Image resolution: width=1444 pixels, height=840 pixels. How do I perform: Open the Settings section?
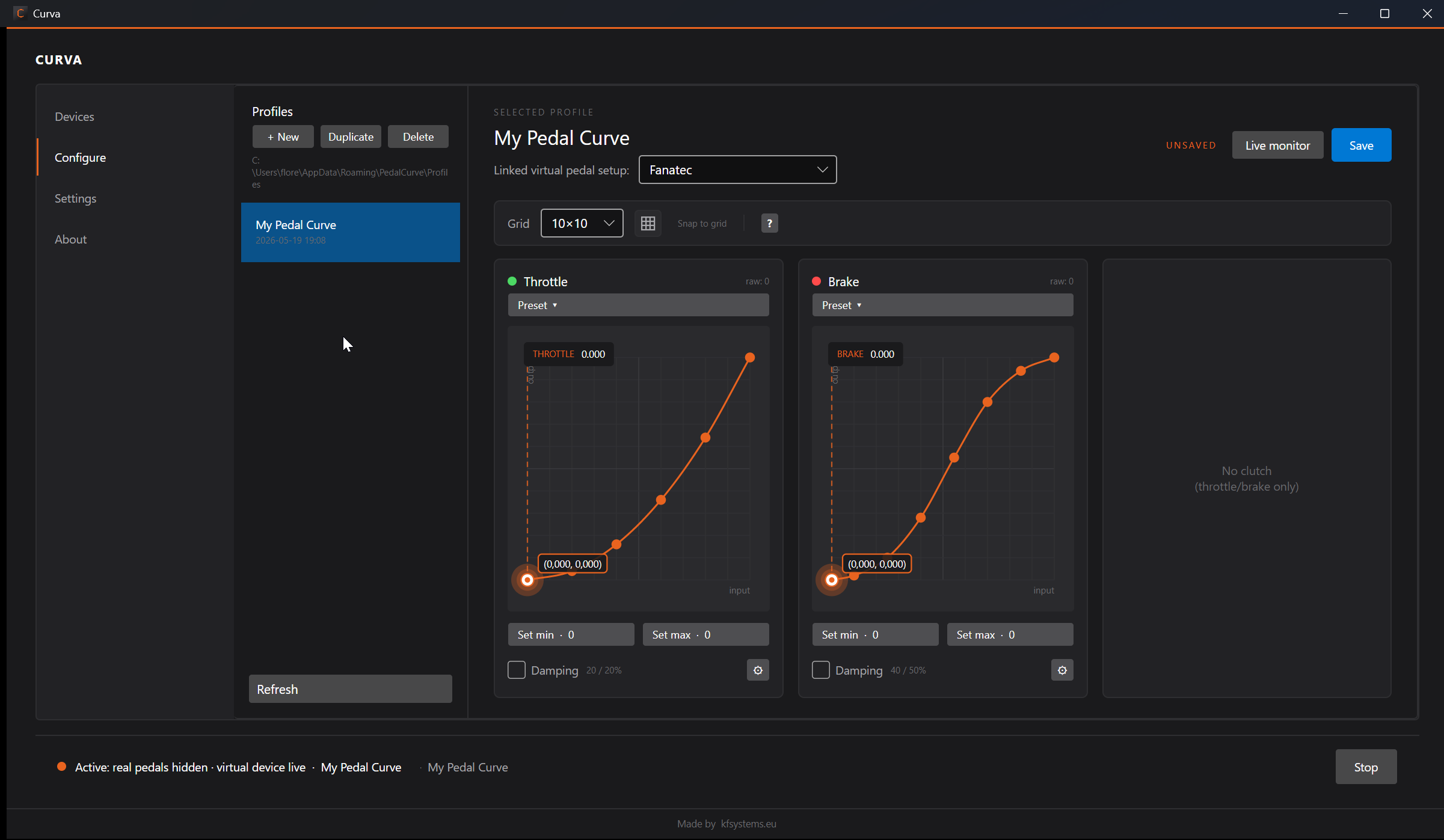(75, 198)
